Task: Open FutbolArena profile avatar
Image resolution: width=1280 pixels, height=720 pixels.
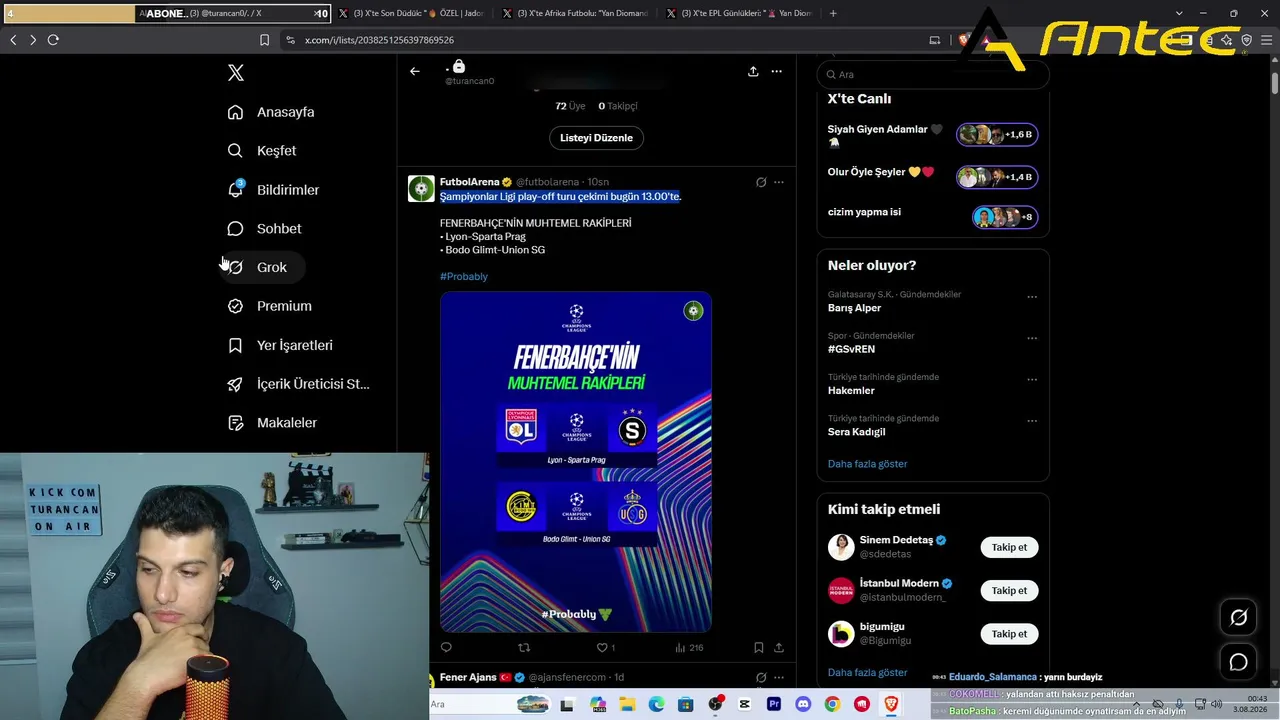Action: [x=421, y=188]
